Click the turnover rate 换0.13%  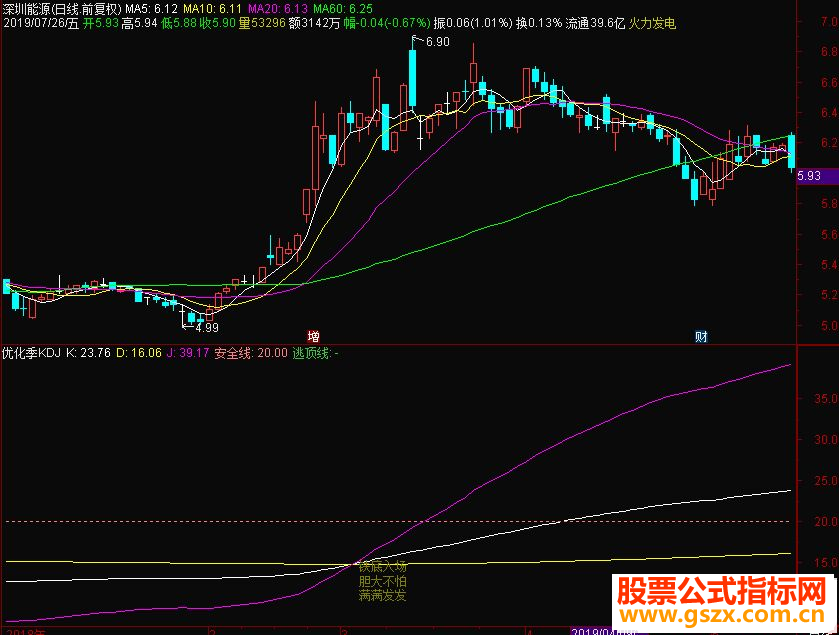point(539,23)
